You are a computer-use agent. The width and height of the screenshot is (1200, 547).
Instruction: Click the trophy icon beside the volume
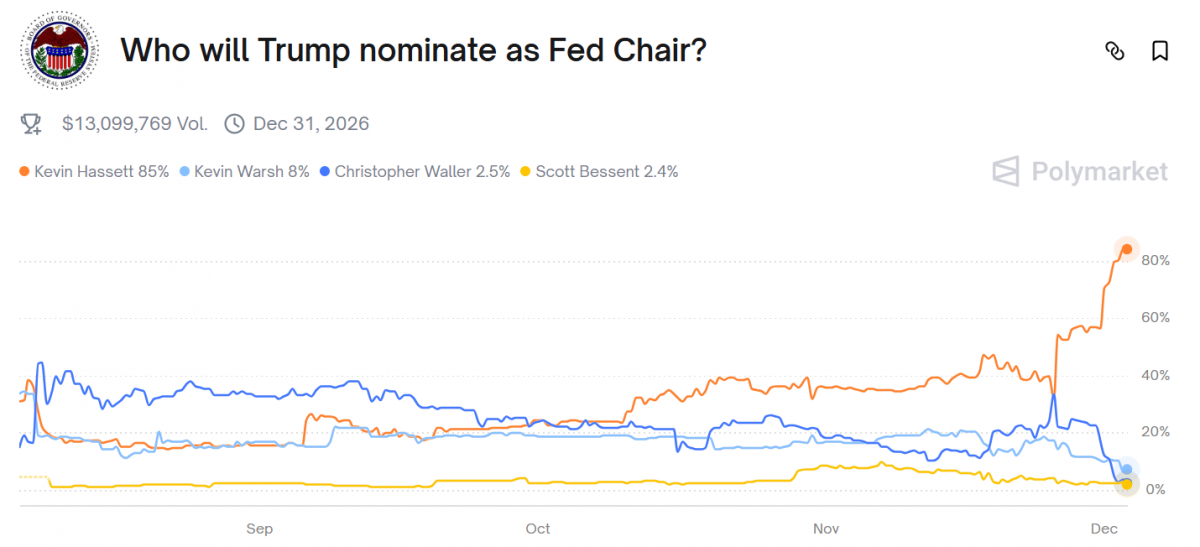point(32,124)
